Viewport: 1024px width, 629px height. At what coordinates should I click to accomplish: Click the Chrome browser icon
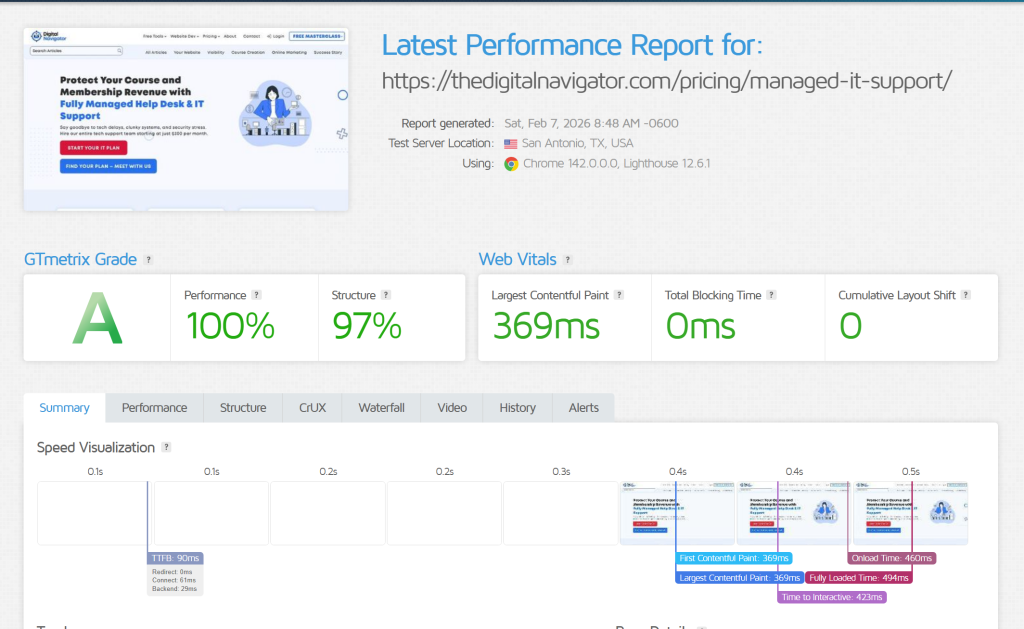click(x=511, y=164)
